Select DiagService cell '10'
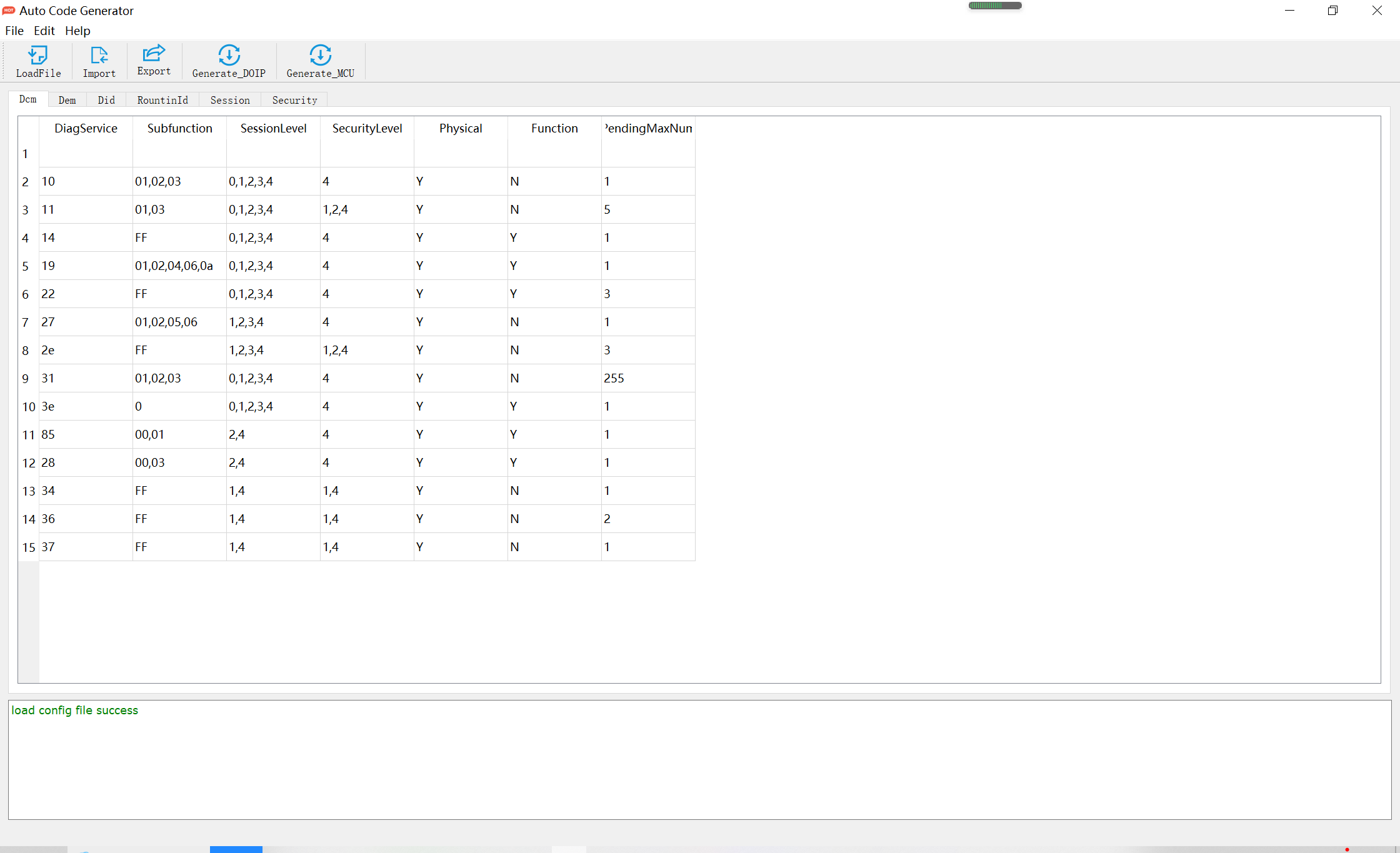1400x853 pixels. (86, 181)
